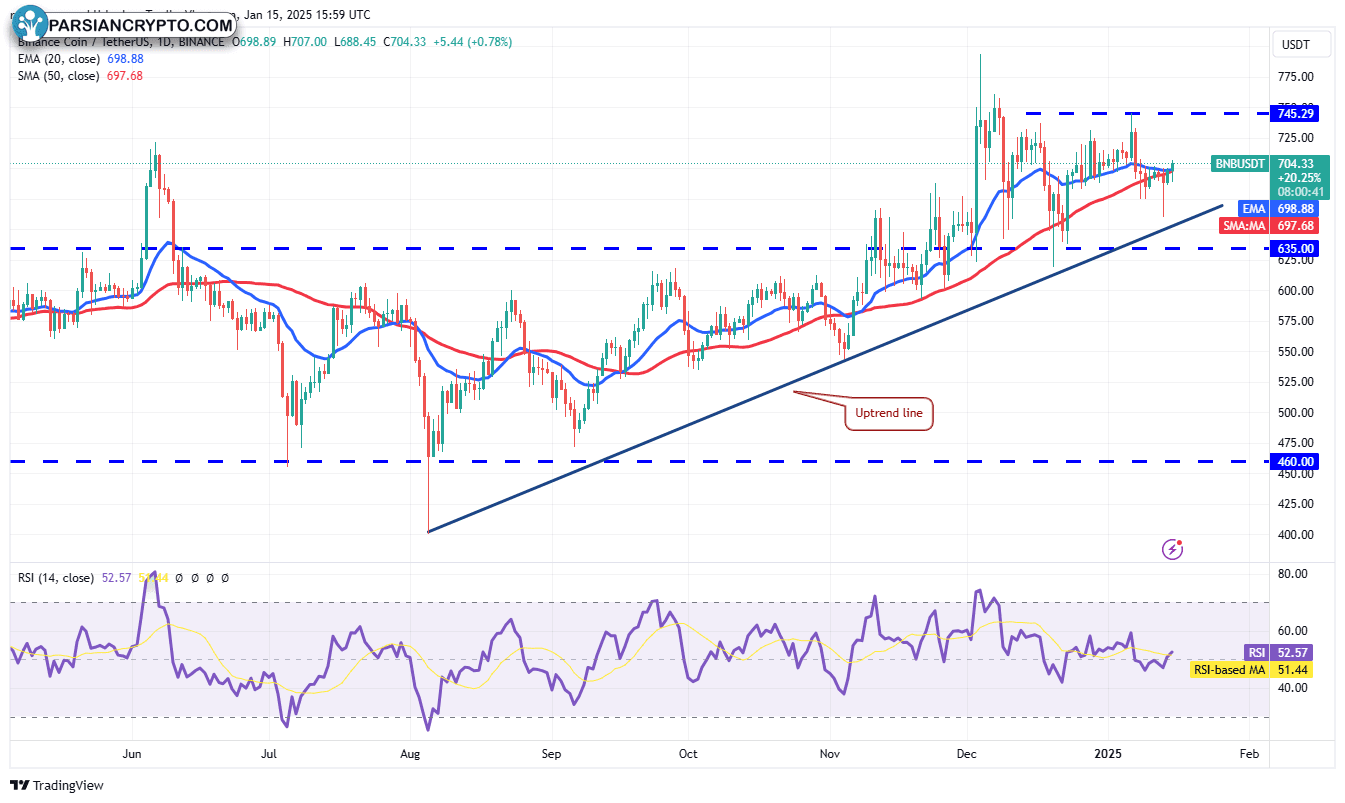Click the Nov label on time axis
This screenshot has height=803, width=1345.
(830, 752)
